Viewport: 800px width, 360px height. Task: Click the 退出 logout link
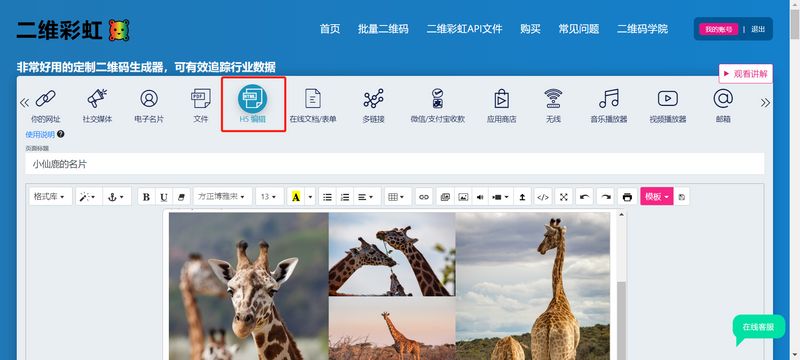point(758,30)
